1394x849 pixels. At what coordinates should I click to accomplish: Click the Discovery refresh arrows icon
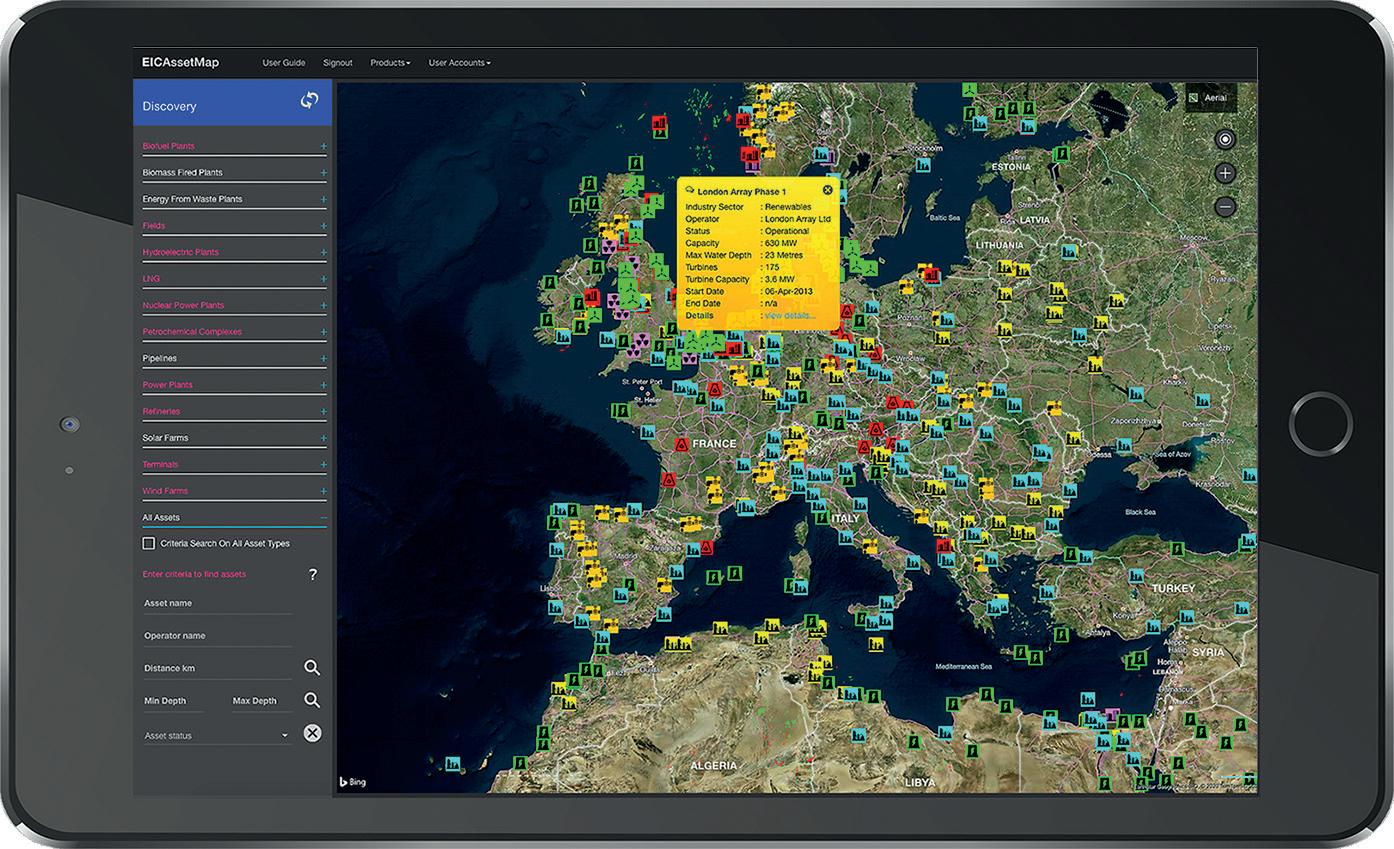[309, 101]
